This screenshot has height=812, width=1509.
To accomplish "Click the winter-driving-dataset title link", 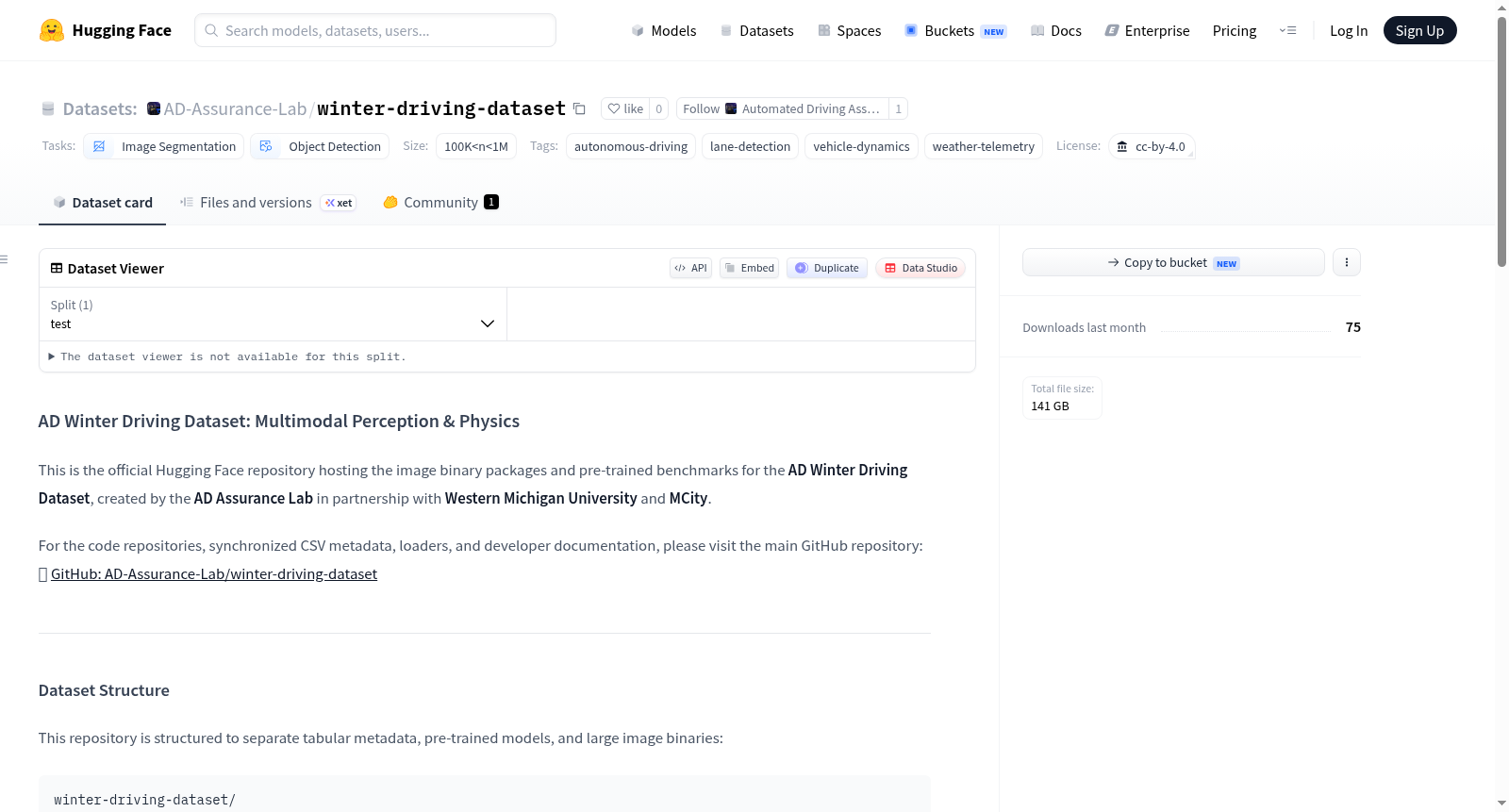I will coord(441,108).
